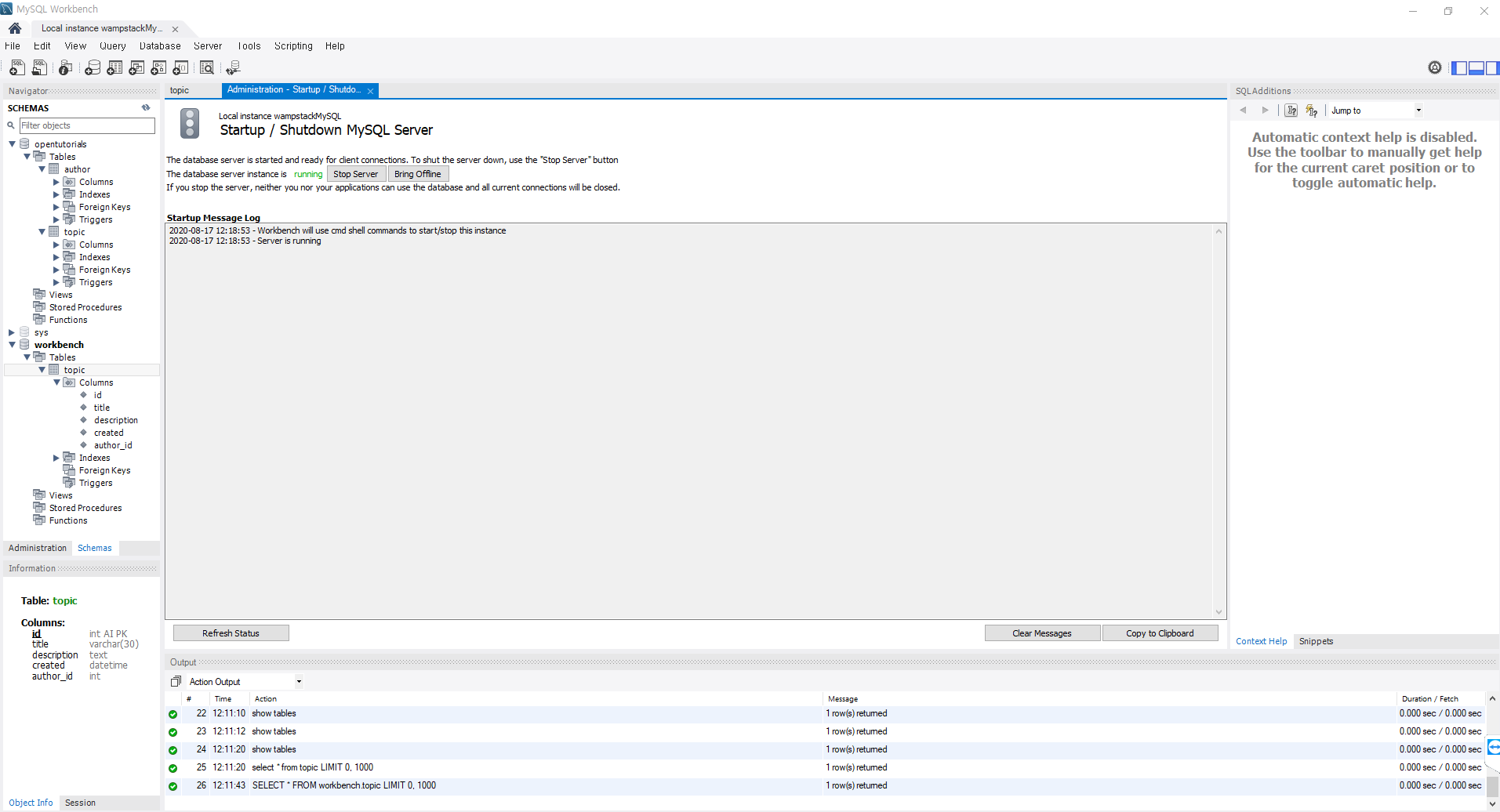Image resolution: width=1500 pixels, height=812 pixels.
Task: Click the opentutorials schema database icon
Action: [x=24, y=144]
